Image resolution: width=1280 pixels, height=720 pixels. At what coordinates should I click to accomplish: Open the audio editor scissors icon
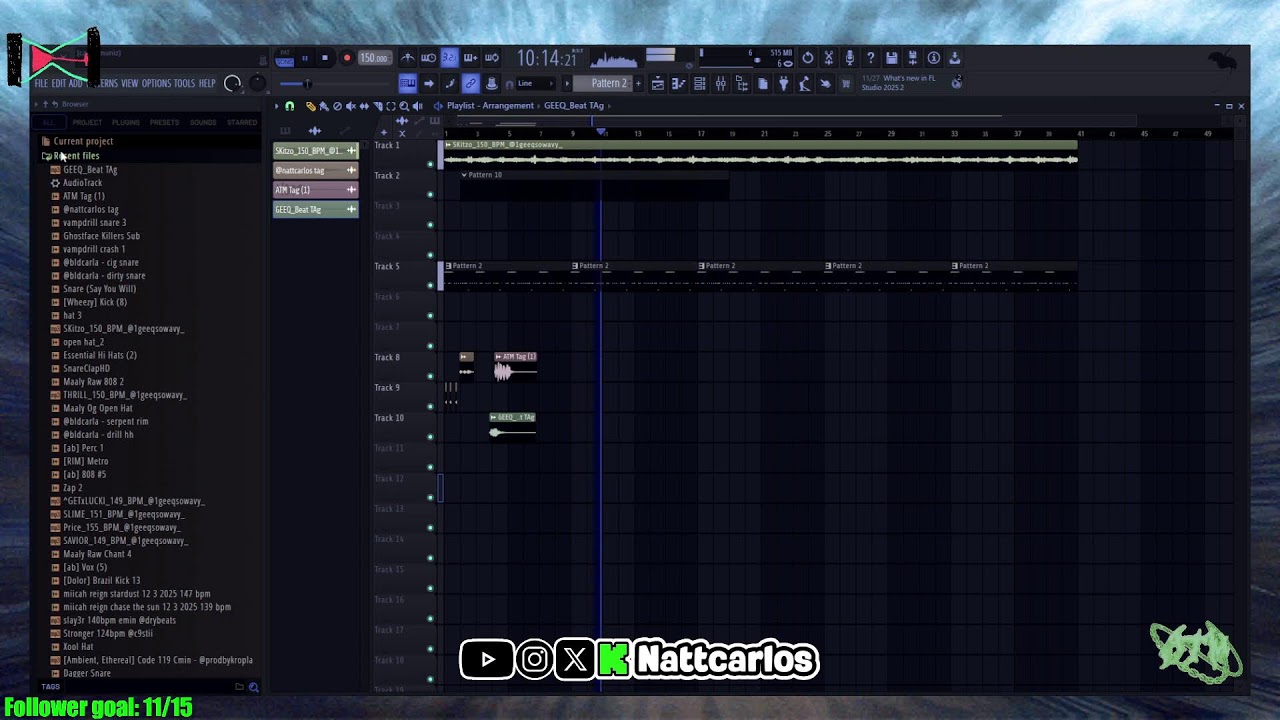coord(829,58)
